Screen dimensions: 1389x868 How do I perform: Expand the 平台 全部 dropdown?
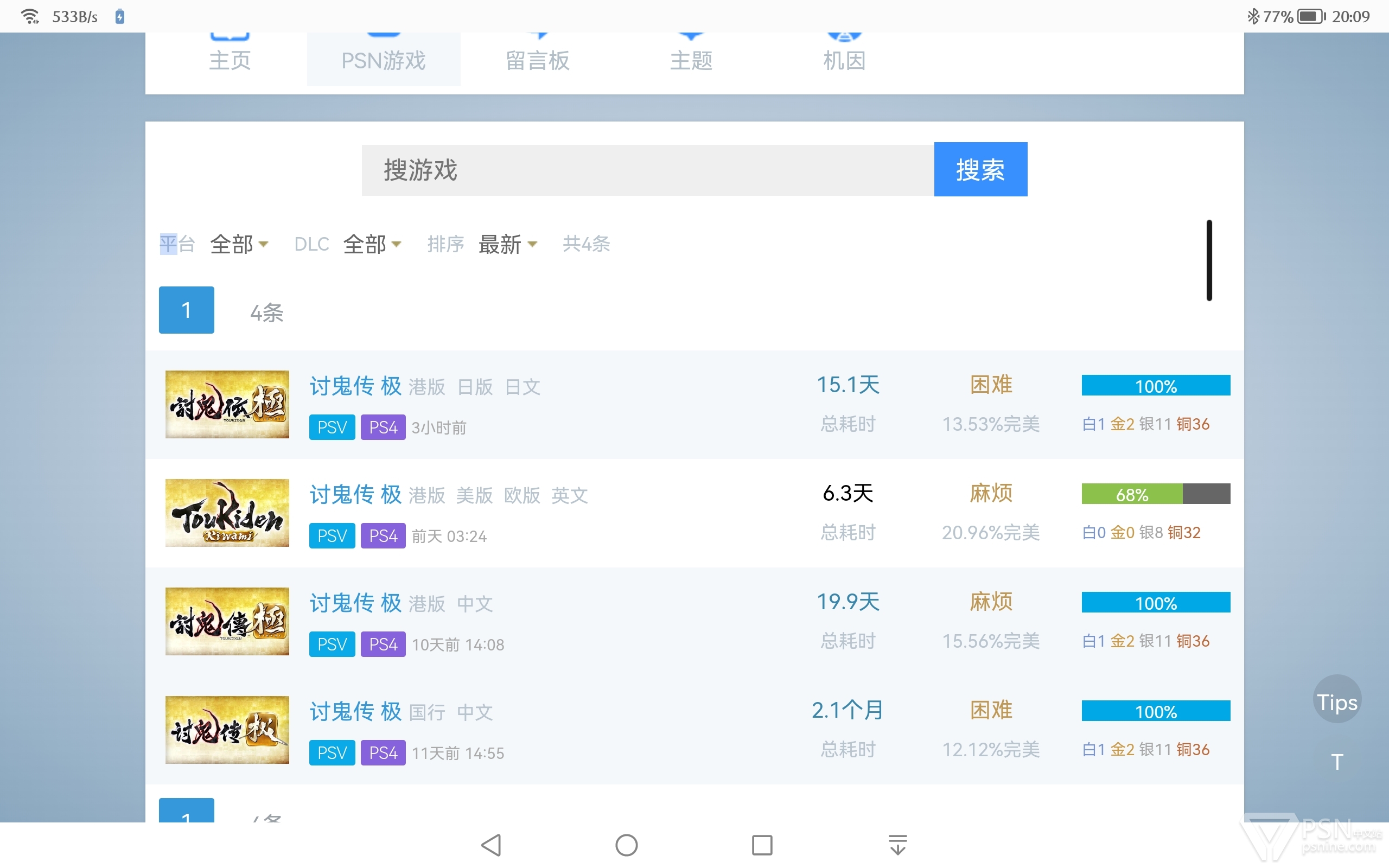239,245
